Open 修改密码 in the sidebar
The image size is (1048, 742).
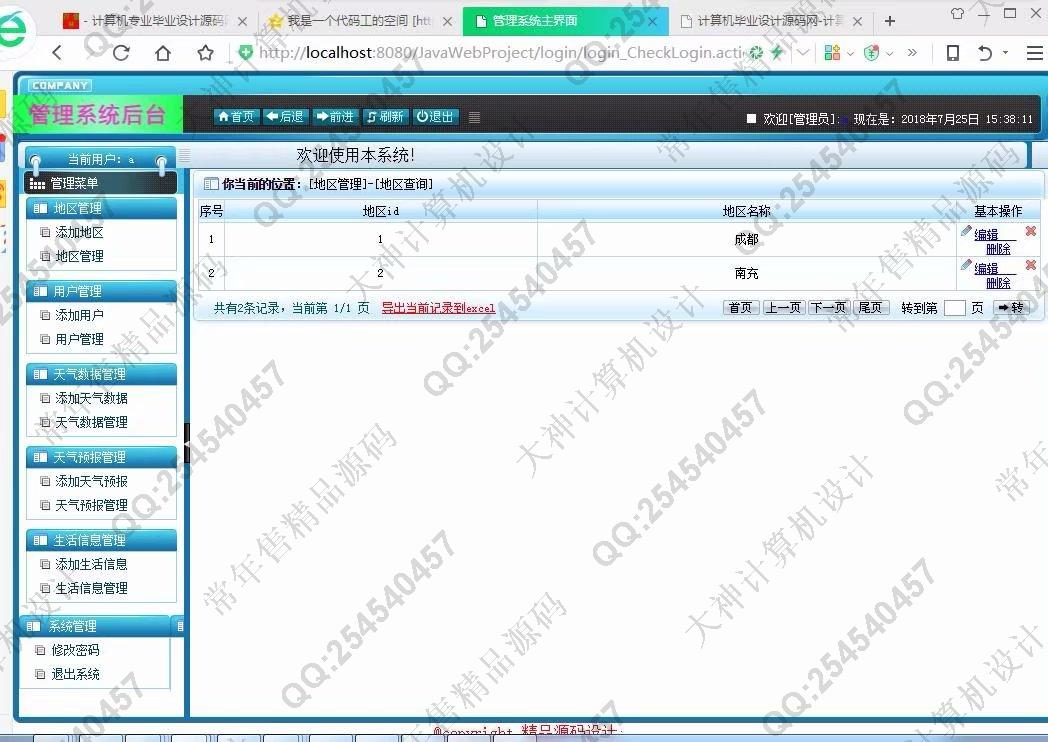pyautogui.click(x=75, y=650)
